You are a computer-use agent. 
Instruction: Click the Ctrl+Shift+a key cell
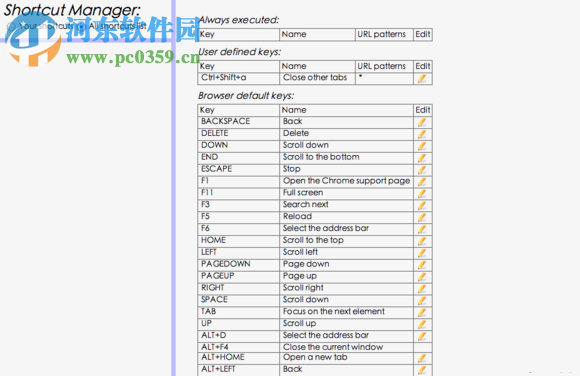pyautogui.click(x=239, y=78)
